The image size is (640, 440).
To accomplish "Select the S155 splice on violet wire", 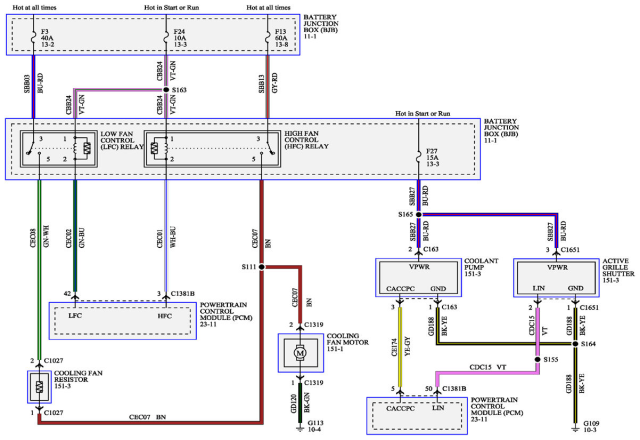I will [x=537, y=358].
